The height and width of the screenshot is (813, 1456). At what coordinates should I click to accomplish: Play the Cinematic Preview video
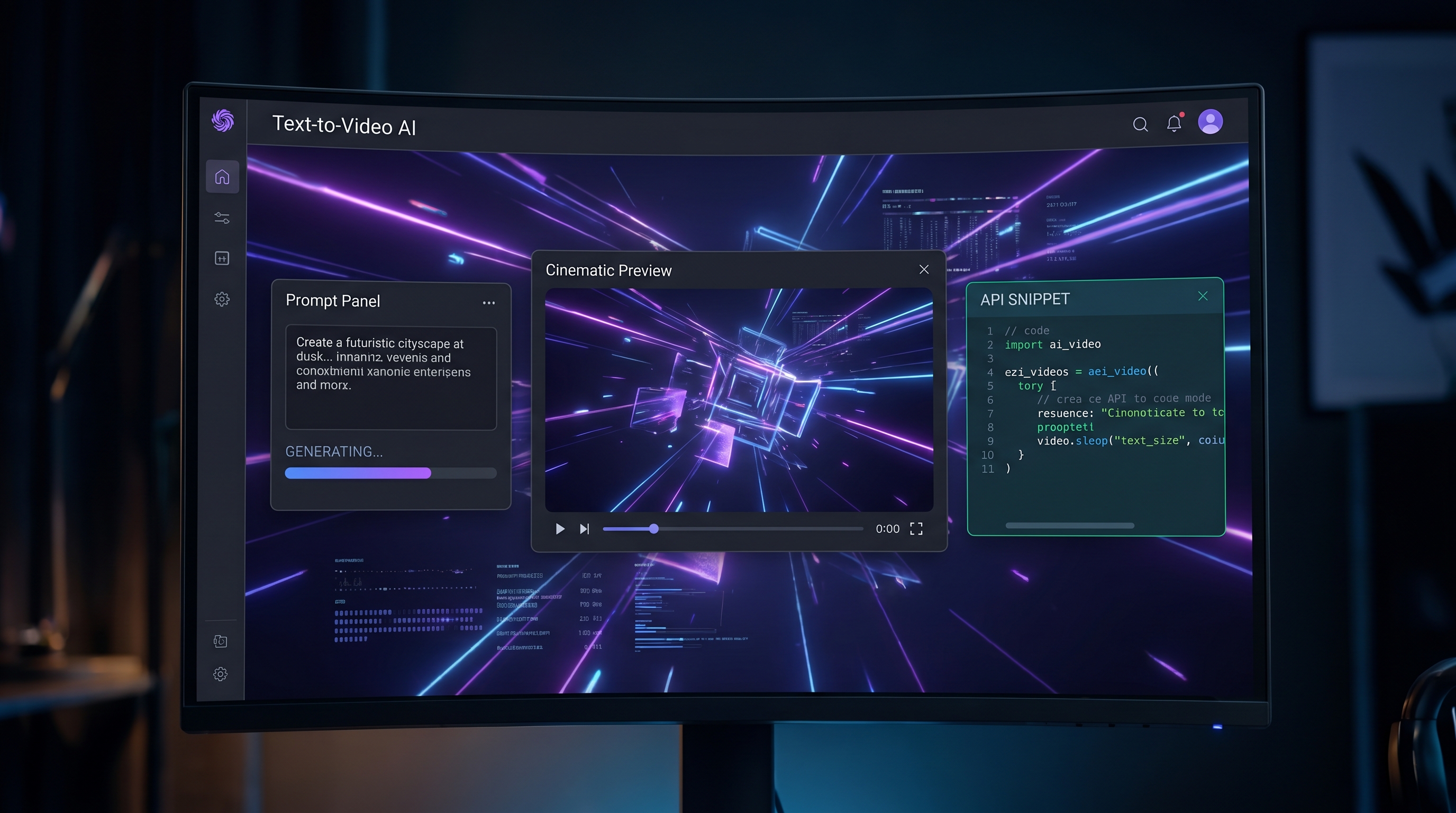click(560, 529)
